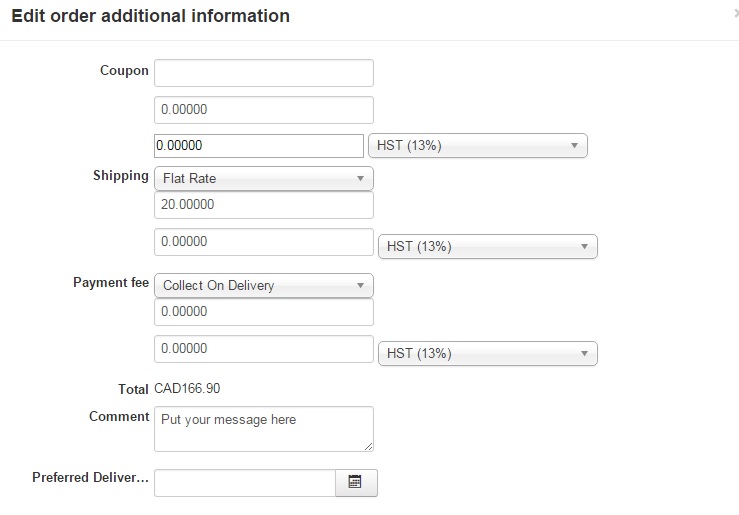
Task: Click the shipping tax amount field
Action: point(264,242)
